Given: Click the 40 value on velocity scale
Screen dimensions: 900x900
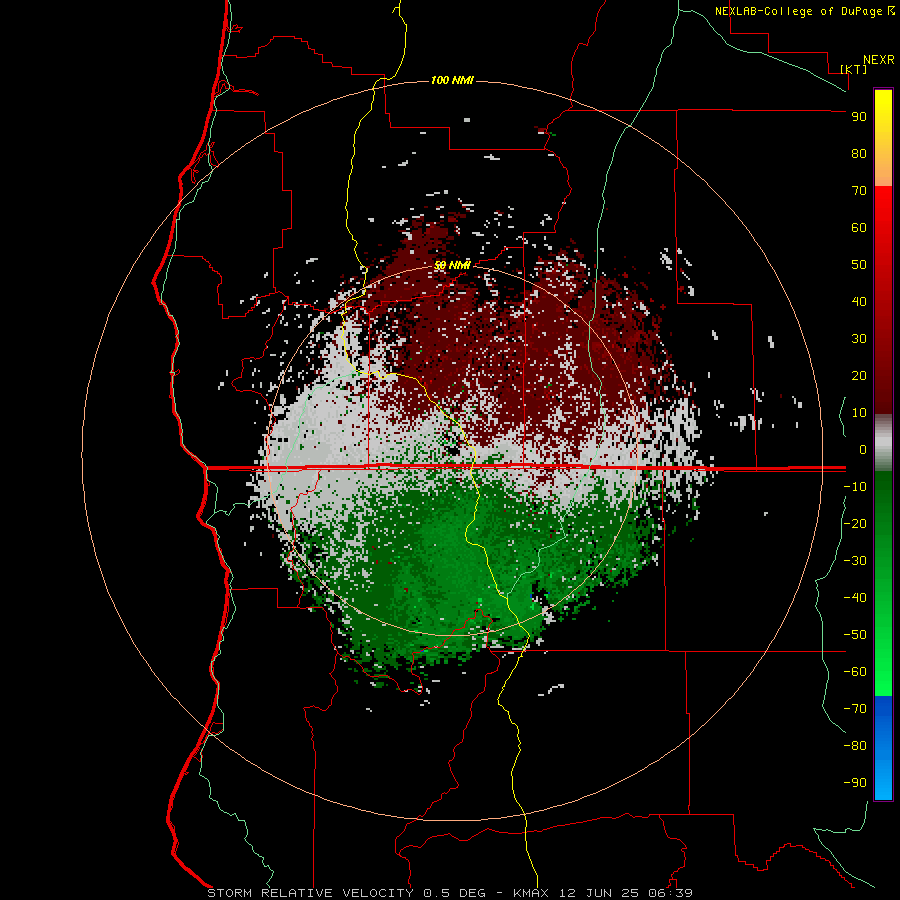Looking at the screenshot, I should [x=859, y=301].
